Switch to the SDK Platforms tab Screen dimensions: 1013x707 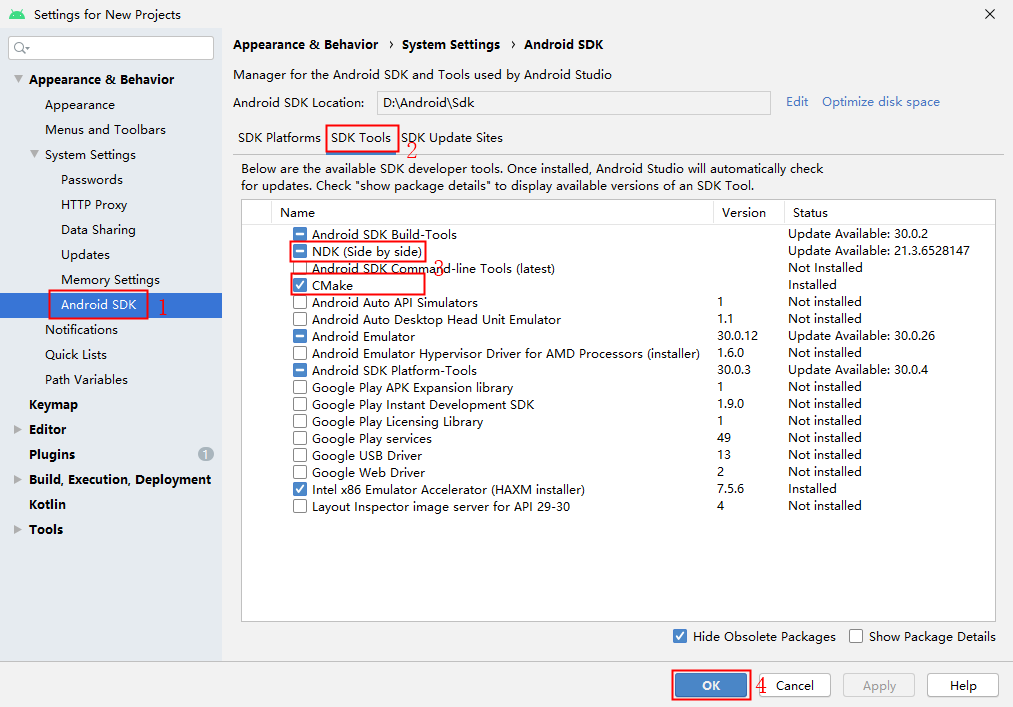279,138
